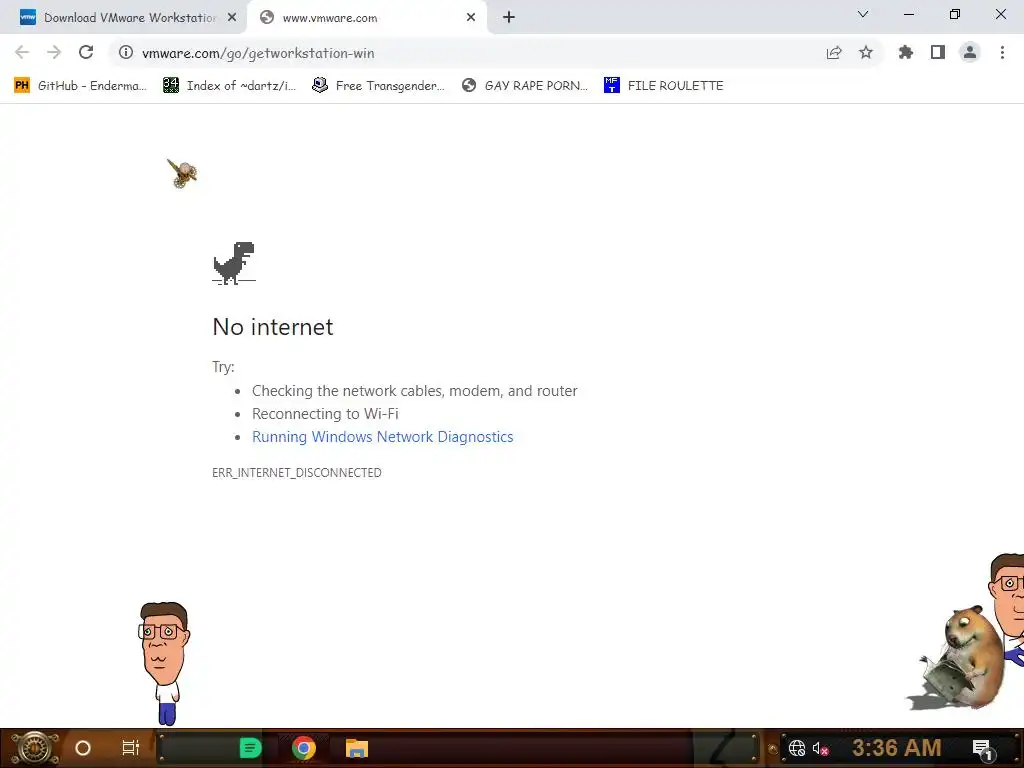Open FILE ROULETTE bookmark

pyautogui.click(x=664, y=86)
